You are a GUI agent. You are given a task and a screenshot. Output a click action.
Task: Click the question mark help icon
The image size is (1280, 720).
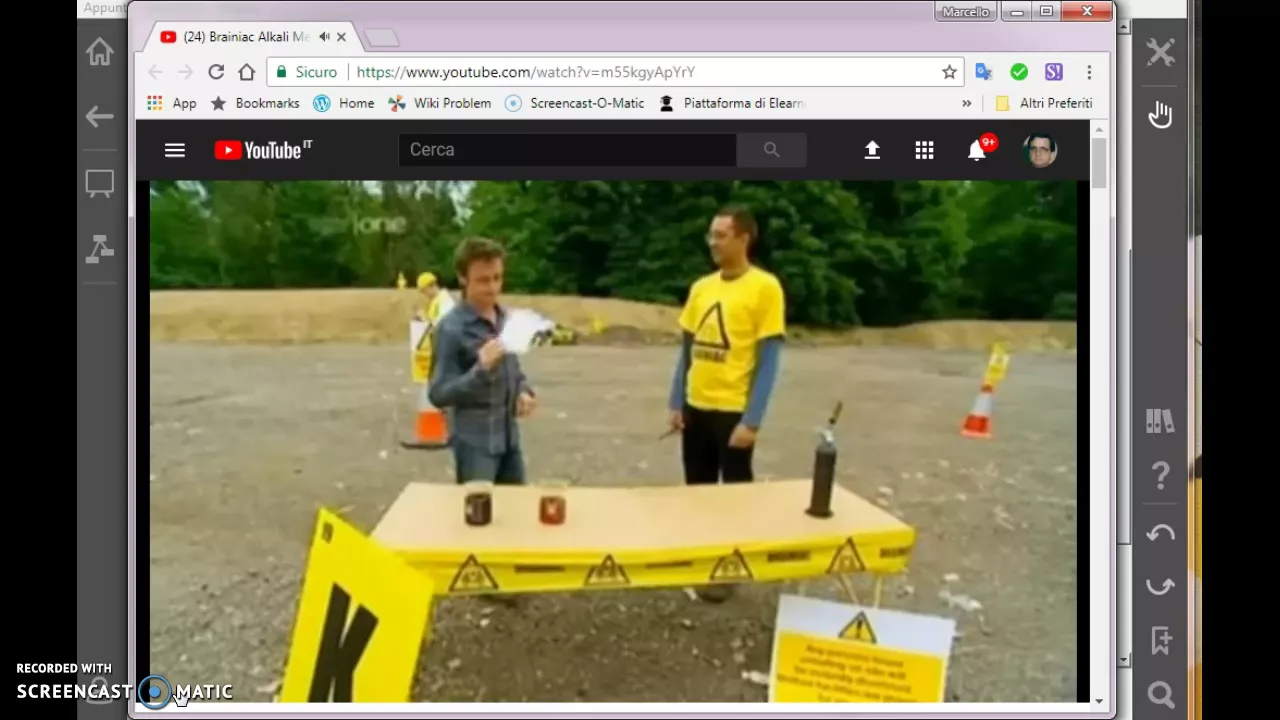(1160, 475)
